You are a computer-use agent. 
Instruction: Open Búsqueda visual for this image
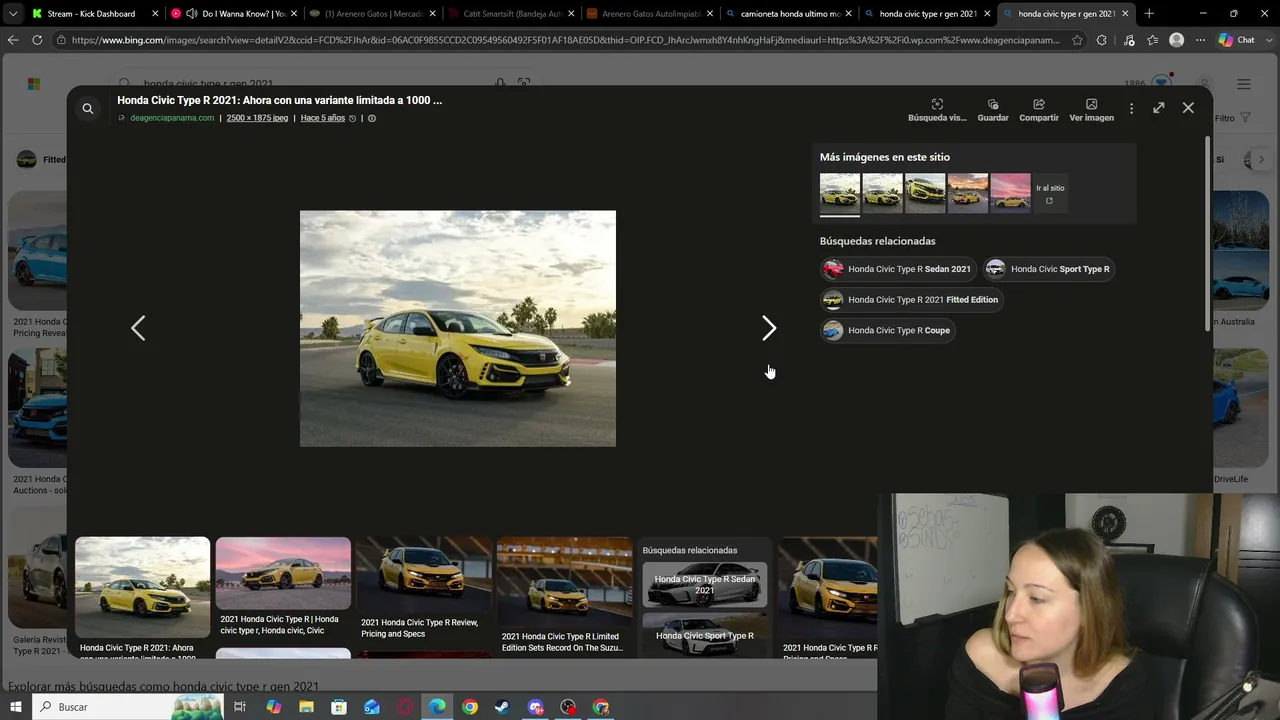937,110
